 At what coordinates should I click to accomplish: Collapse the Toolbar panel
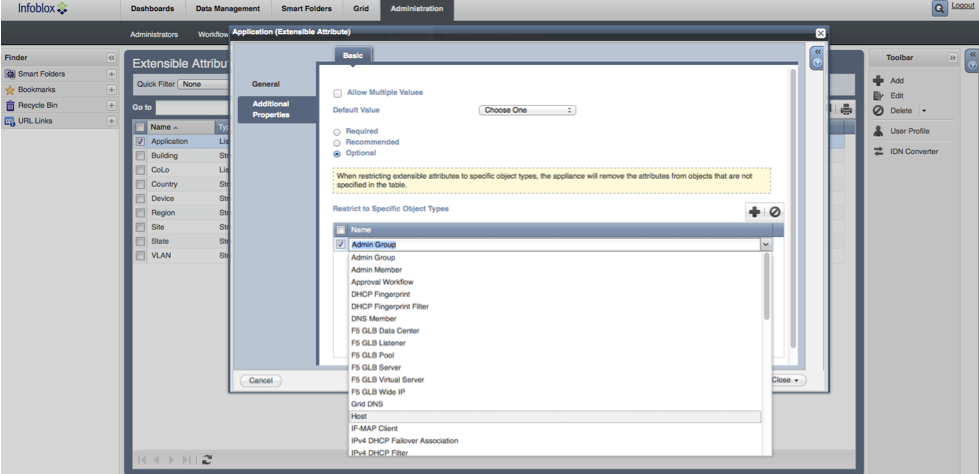(x=952, y=57)
